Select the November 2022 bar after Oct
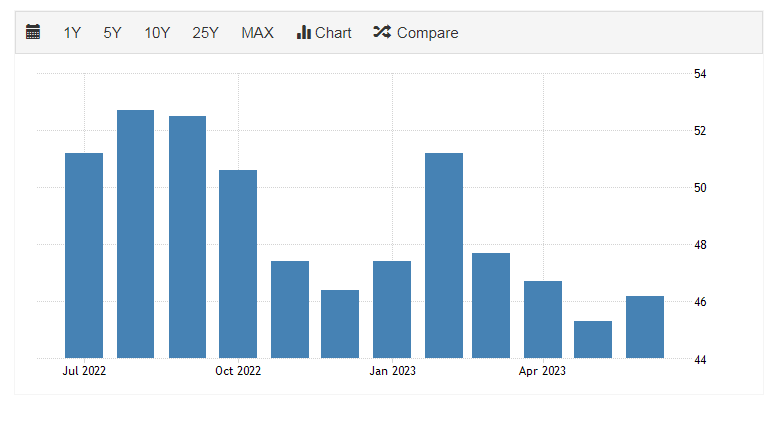 (x=290, y=309)
